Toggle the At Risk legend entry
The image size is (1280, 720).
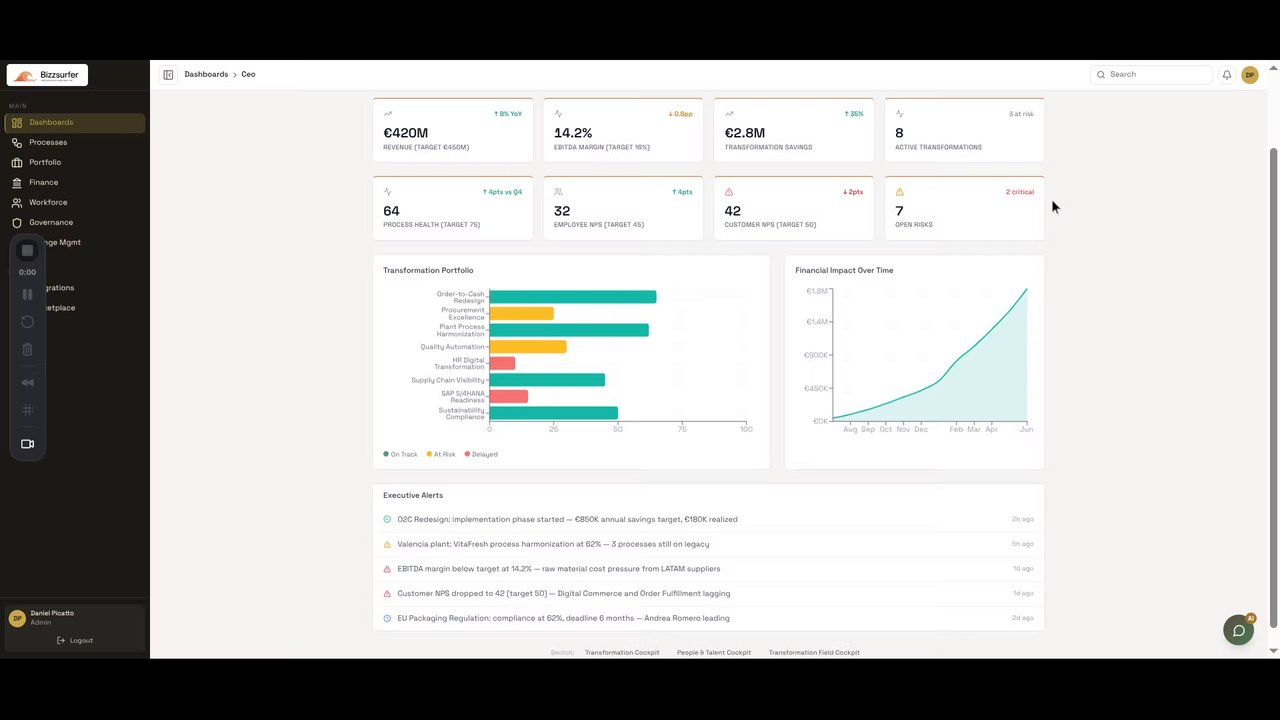pos(441,454)
